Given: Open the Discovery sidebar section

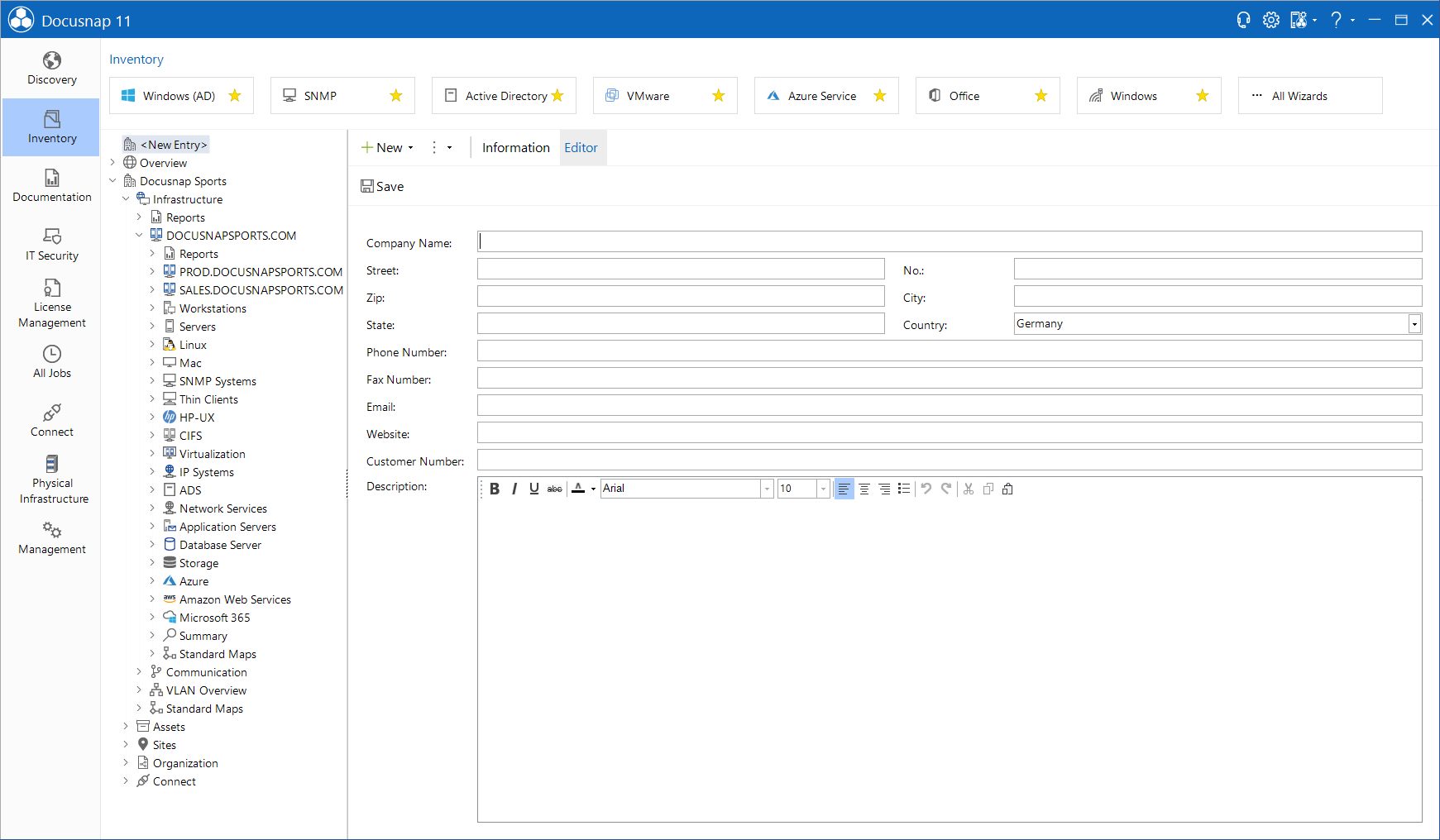Looking at the screenshot, I should pyautogui.click(x=51, y=69).
